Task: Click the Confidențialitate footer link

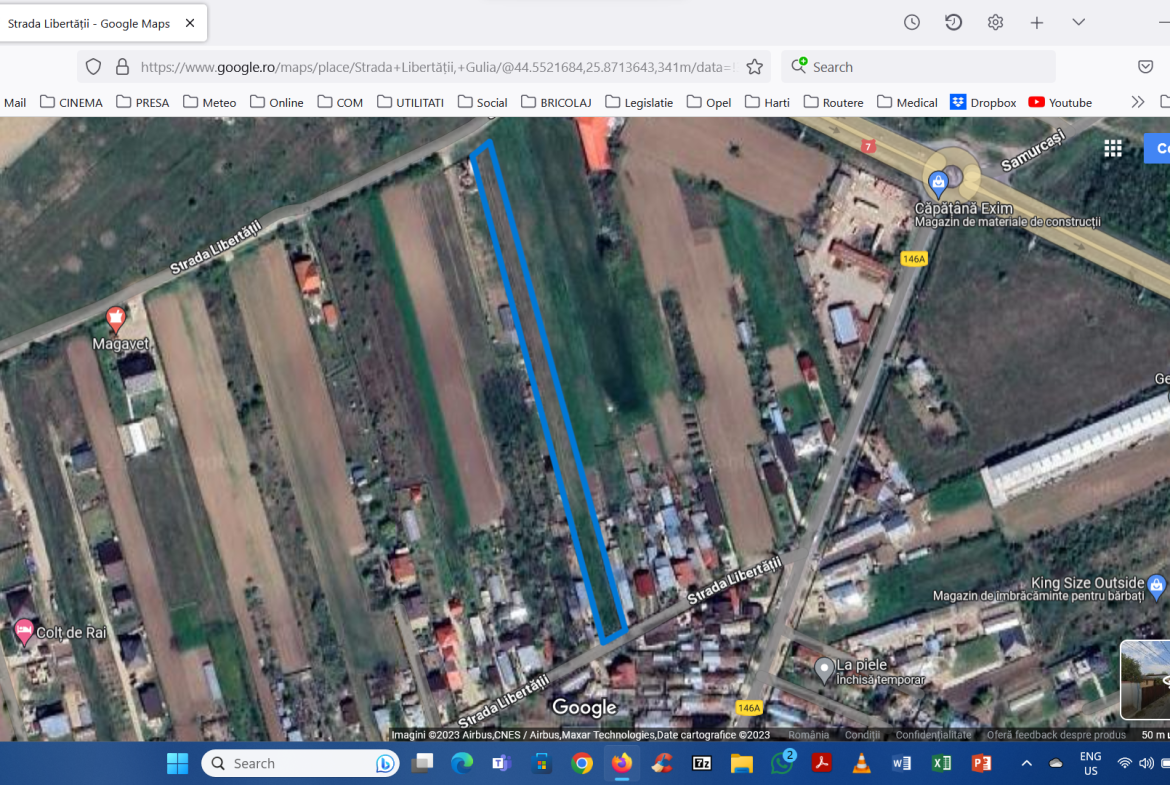Action: click(x=932, y=734)
